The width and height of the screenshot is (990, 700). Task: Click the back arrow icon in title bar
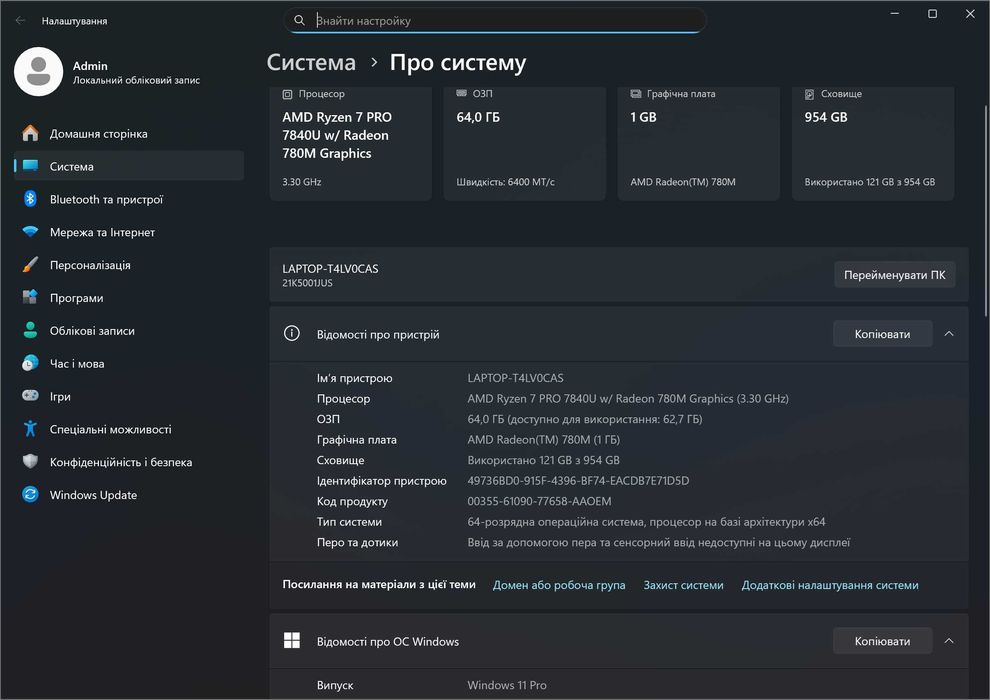tap(20, 20)
